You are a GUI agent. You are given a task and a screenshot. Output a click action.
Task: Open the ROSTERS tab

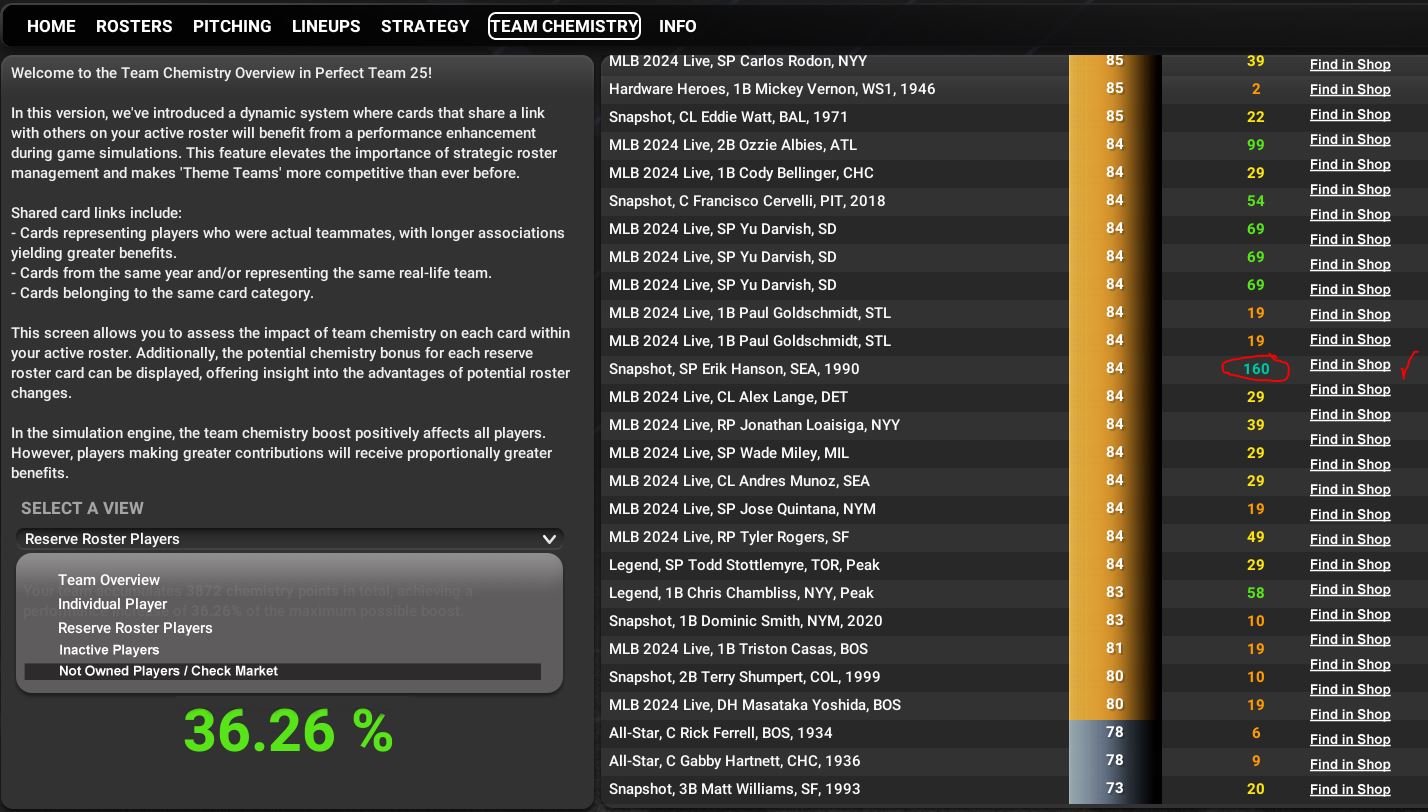pyautogui.click(x=134, y=26)
